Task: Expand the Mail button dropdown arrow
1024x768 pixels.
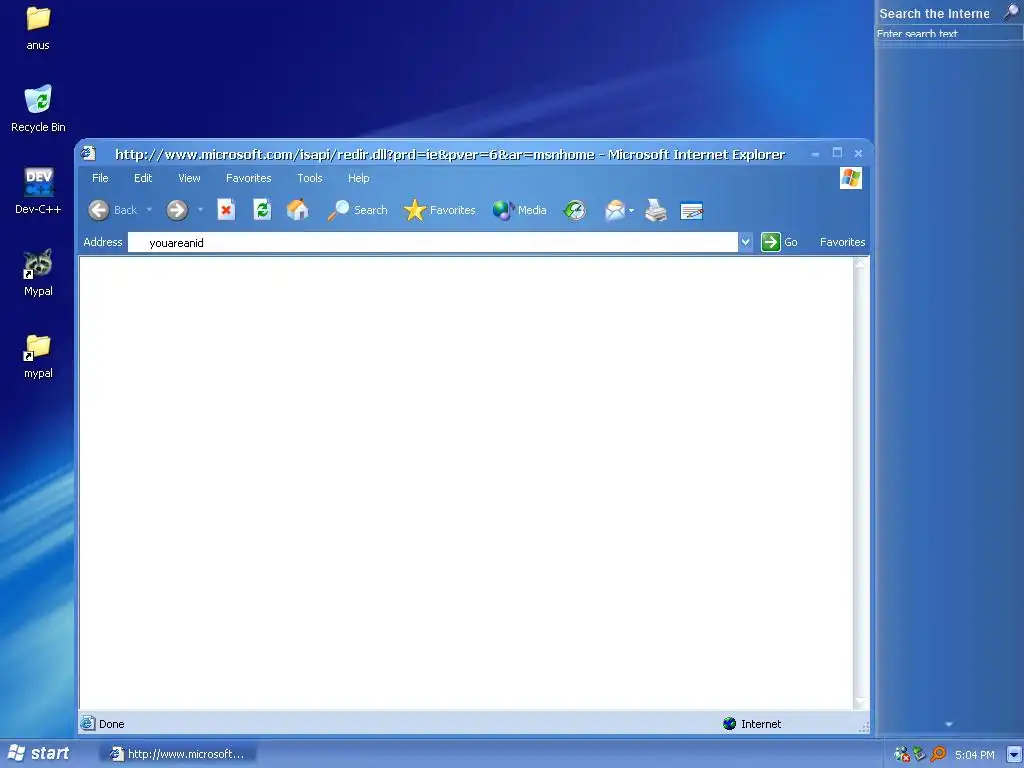Action: point(632,210)
